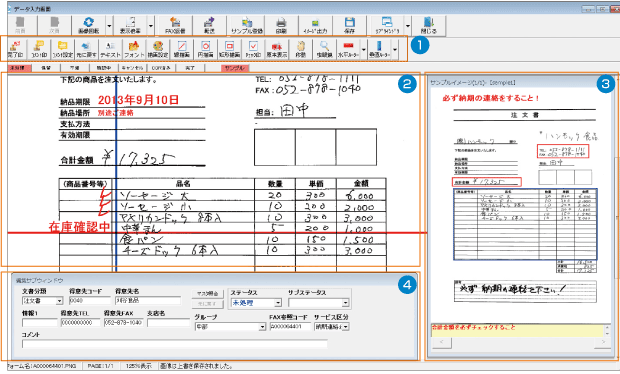Screen dimensions: 620x374
Task: Open the 垂直ルーラー dropdown arrow
Action: click(x=395, y=49)
